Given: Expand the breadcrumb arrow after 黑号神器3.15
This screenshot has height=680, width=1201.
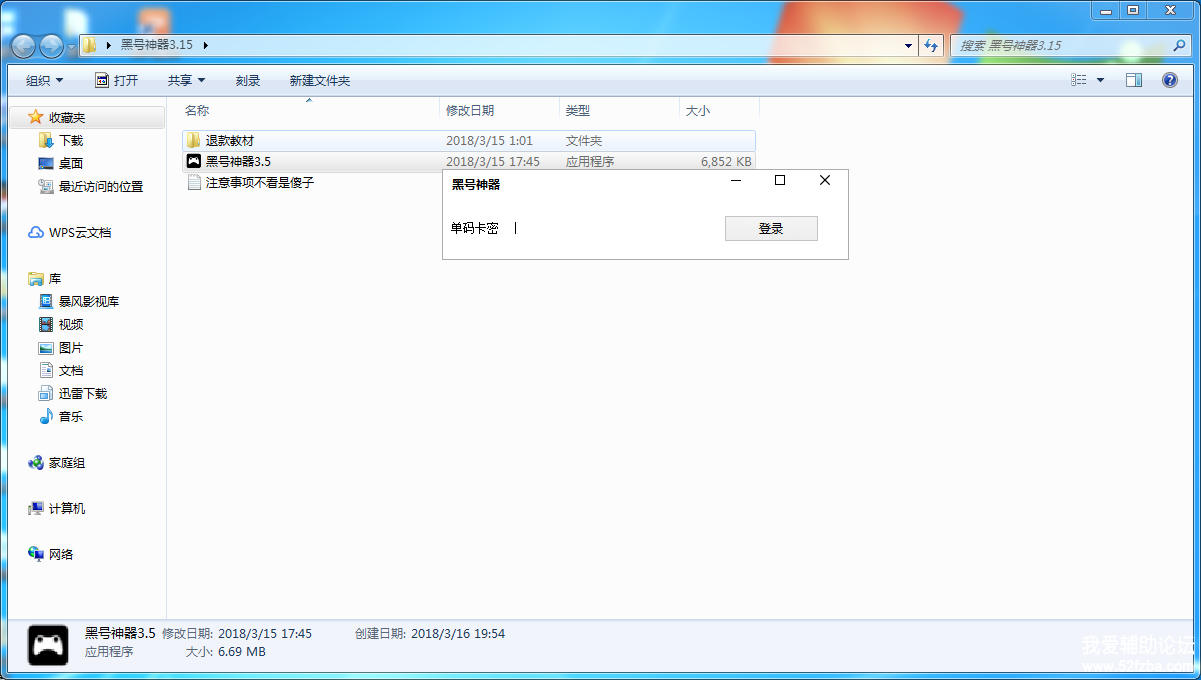Looking at the screenshot, I should click(205, 45).
